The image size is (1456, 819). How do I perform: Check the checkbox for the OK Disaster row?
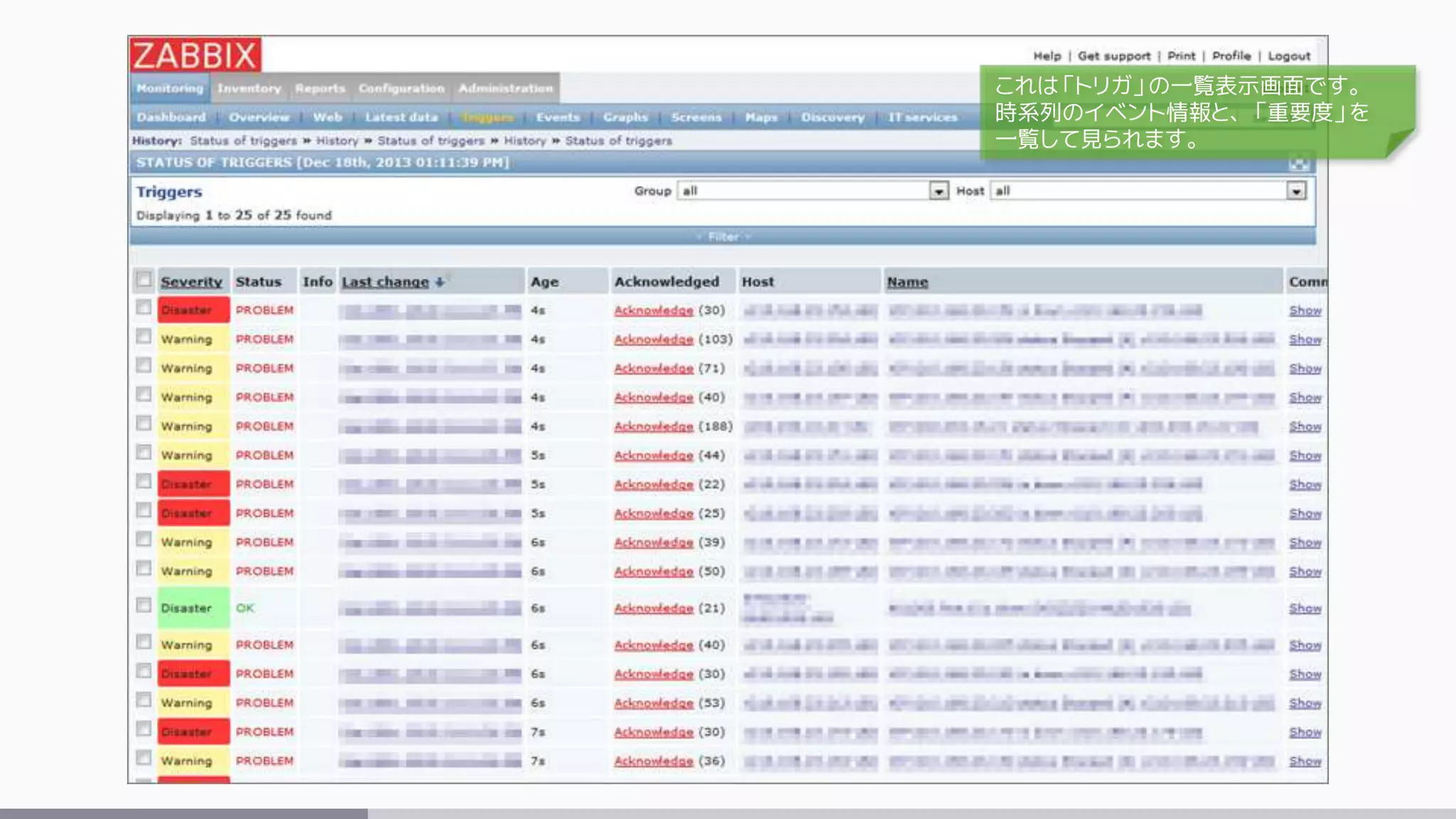click(144, 606)
